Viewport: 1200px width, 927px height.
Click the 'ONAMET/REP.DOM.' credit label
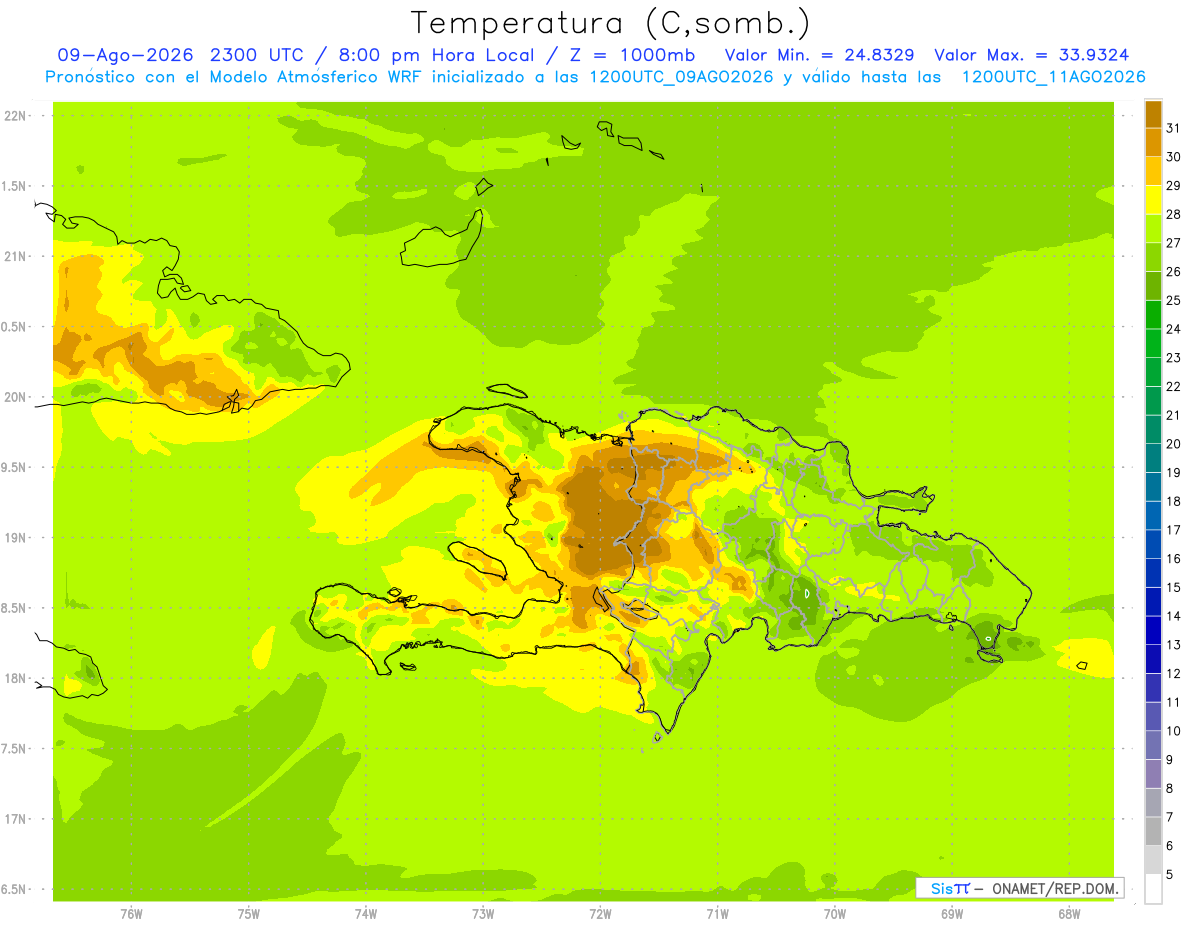click(x=1054, y=888)
